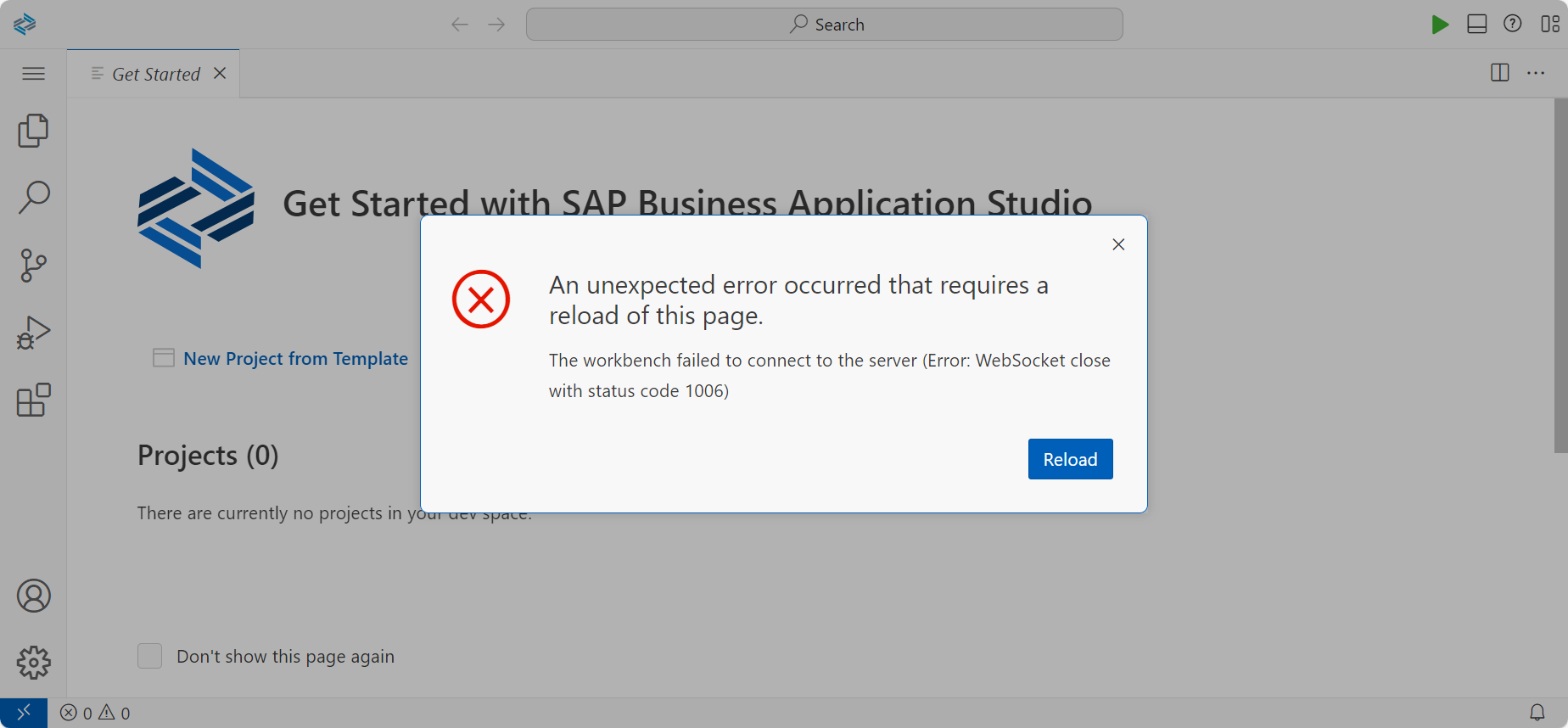Toggle the bottom panel layout icon
Screen dimensions: 1568x728
(x=1476, y=24)
